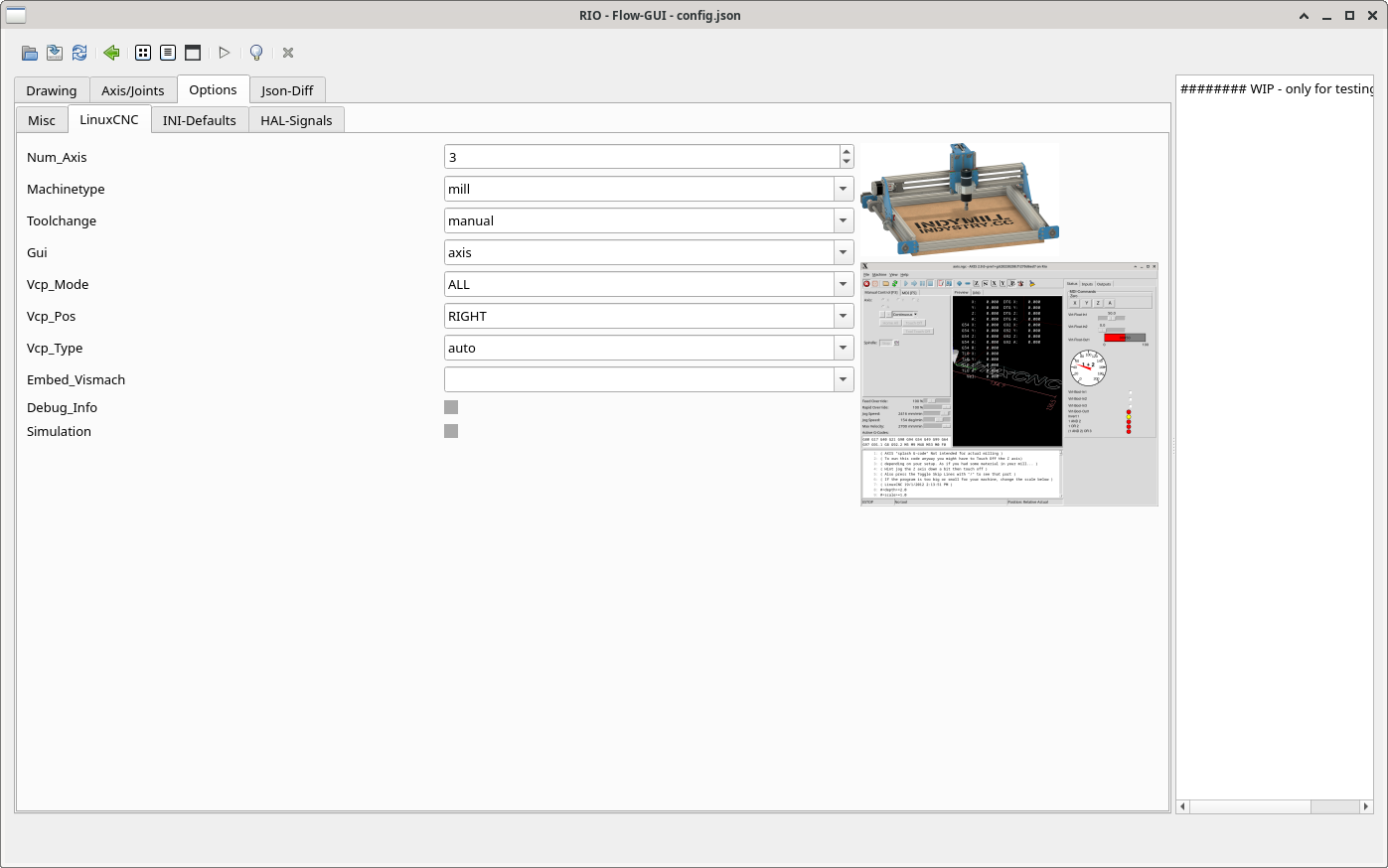The height and width of the screenshot is (868, 1388).
Task: Click the four-dot grid toolbar icon
Action: point(143,53)
